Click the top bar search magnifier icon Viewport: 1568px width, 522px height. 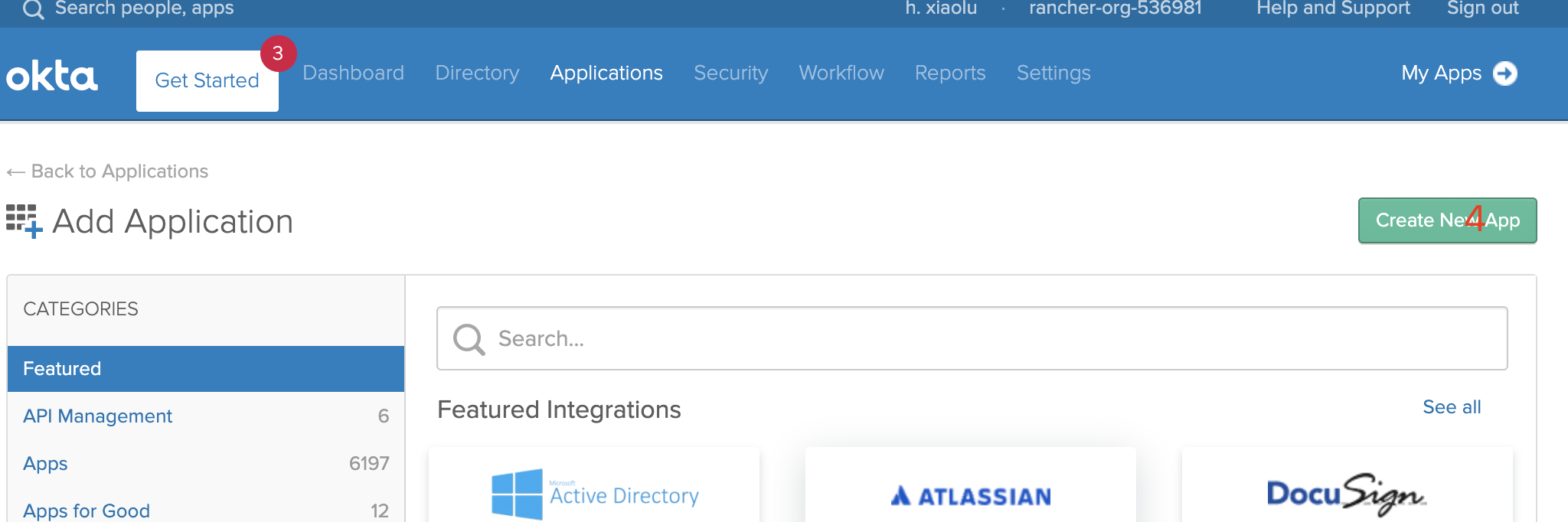tap(33, 9)
